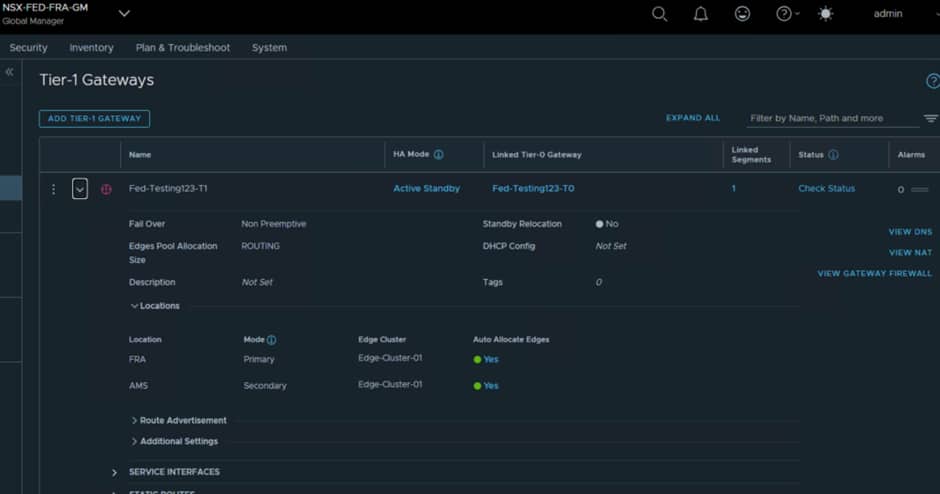This screenshot has width=940, height=494.
Task: Collapse the Fed-Testing123-T1 gateway row
Action: click(80, 189)
